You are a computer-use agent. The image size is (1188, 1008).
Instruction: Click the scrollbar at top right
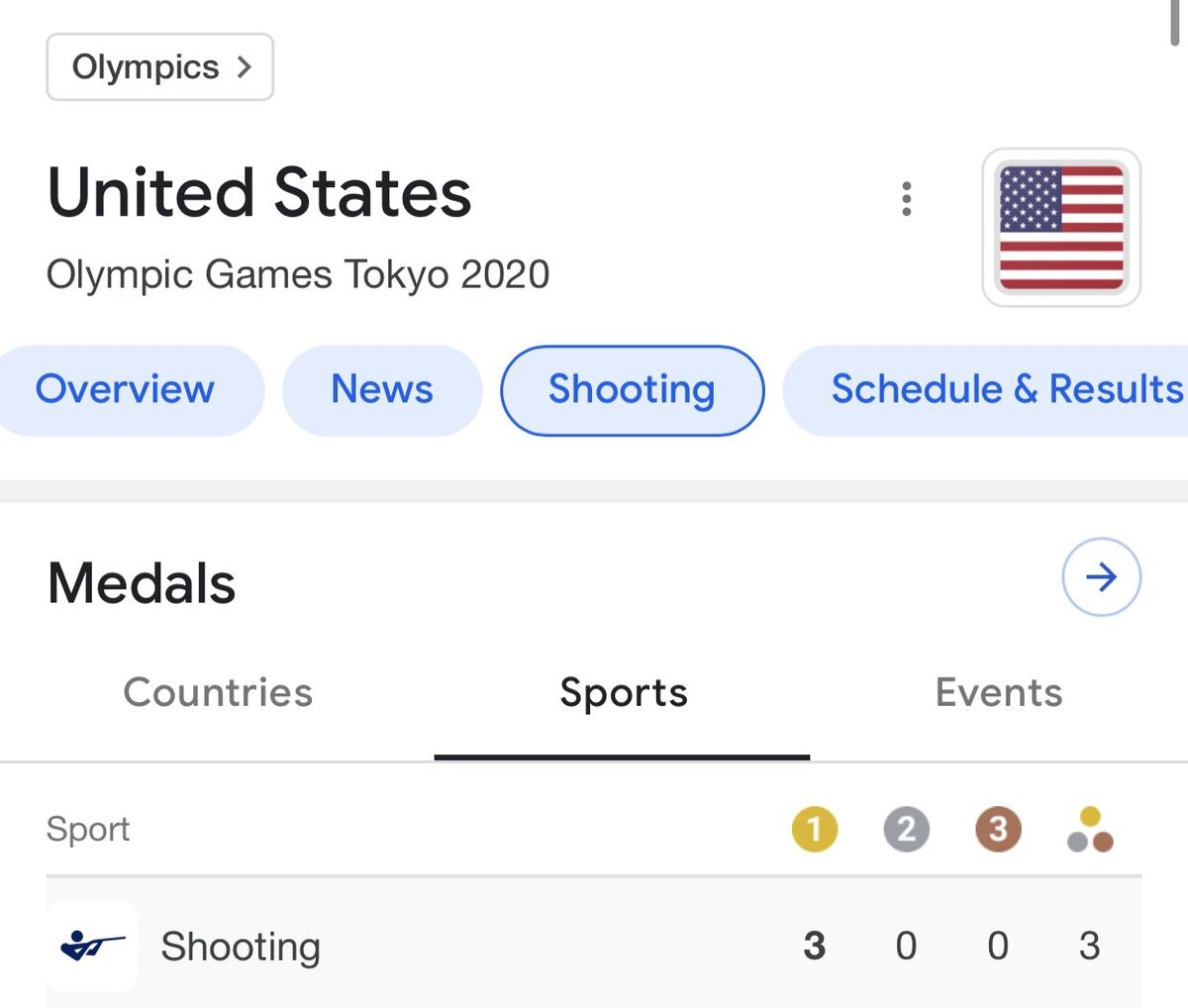click(x=1175, y=22)
